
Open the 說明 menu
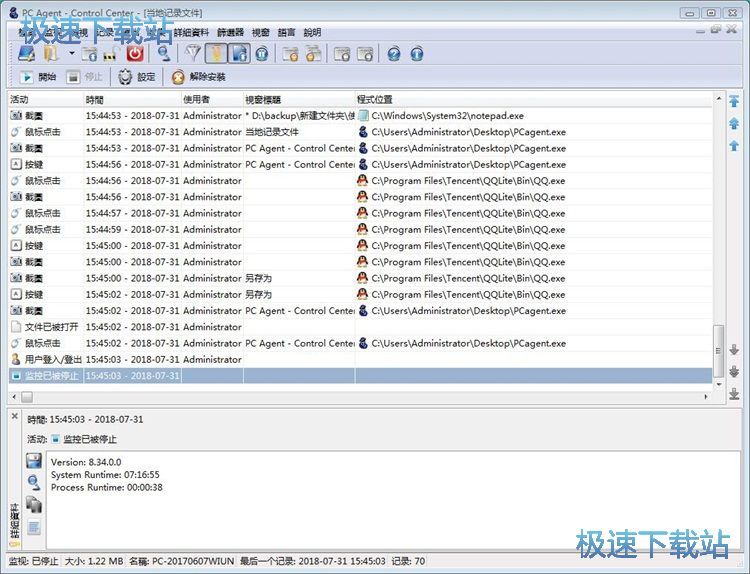312,33
